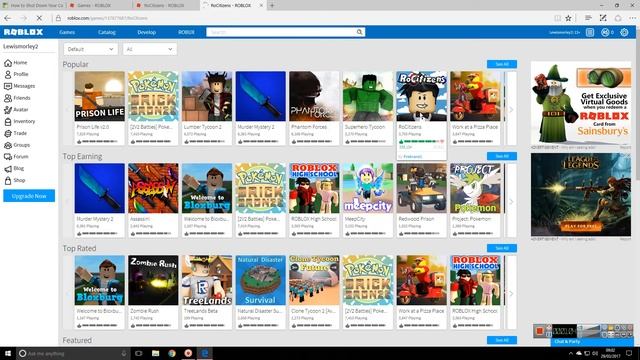This screenshot has width=640, height=360.
Task: Open Shop in the sidebar
Action: (x=15, y=180)
